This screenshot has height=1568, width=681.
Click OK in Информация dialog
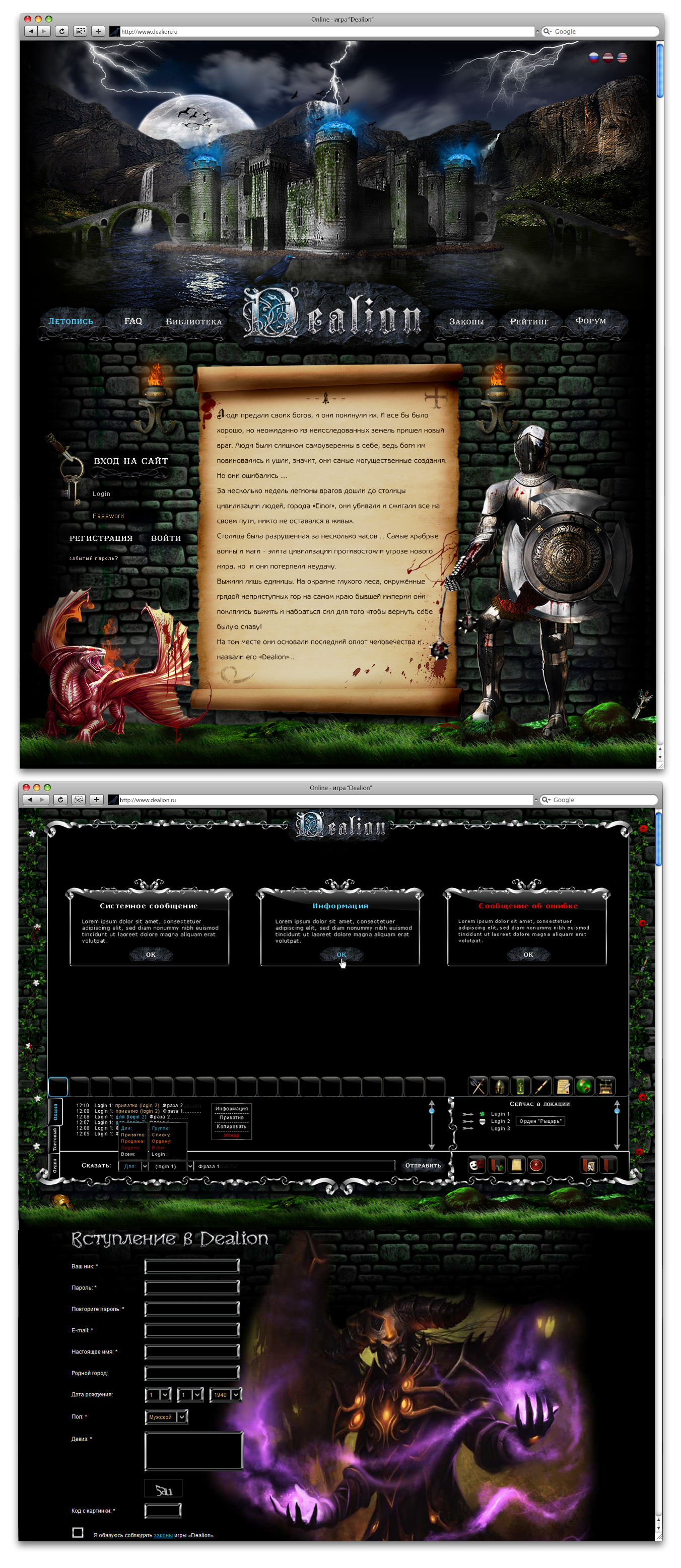(341, 954)
